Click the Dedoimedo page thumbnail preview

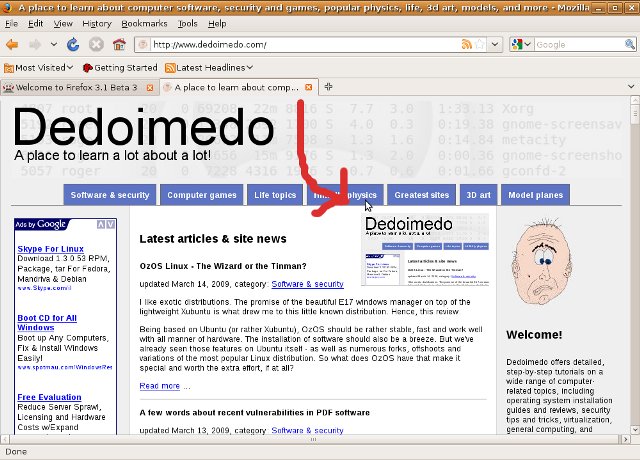(x=425, y=250)
